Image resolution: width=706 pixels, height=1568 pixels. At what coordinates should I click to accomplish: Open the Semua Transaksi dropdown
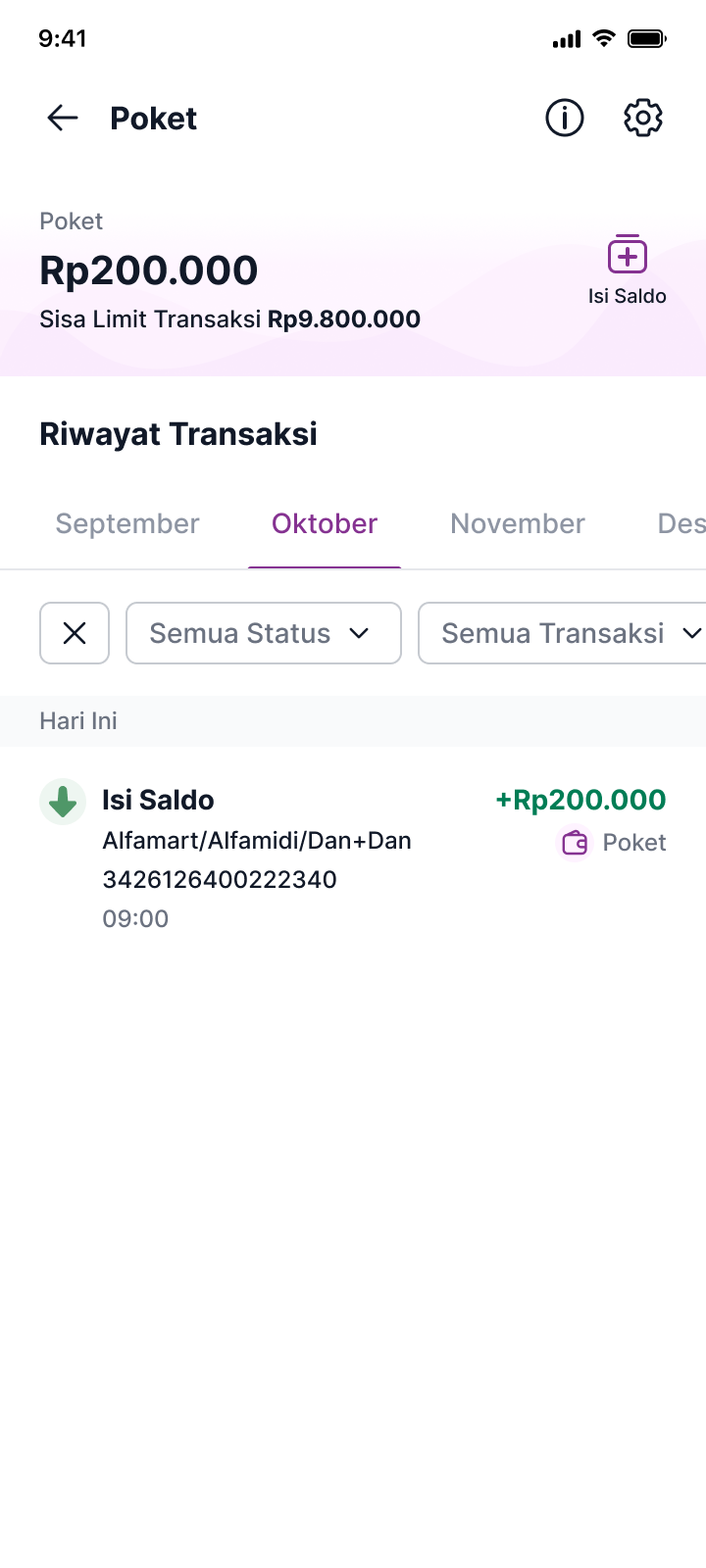[564, 633]
